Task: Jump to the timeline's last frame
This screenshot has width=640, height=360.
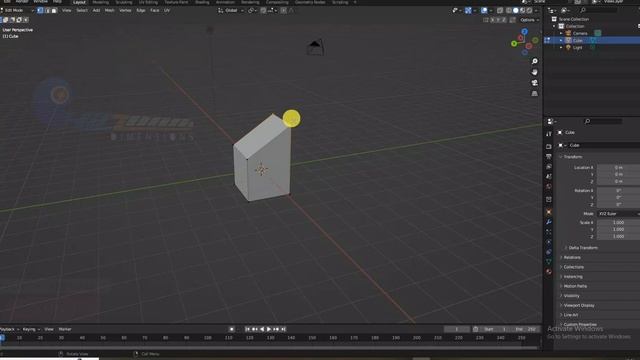Action: tap(284, 329)
